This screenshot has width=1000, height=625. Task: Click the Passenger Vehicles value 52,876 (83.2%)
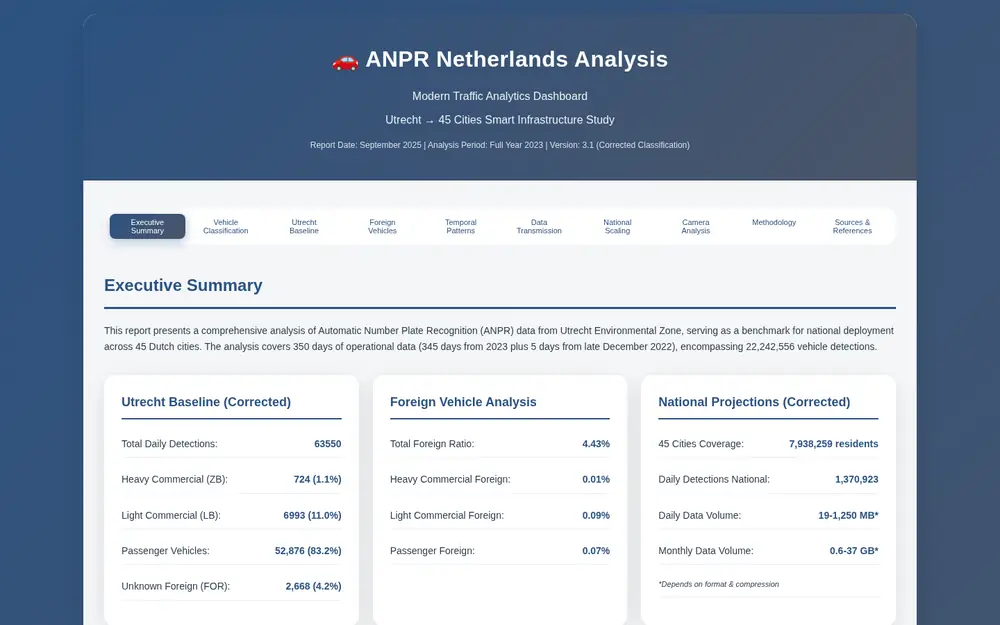coord(308,550)
